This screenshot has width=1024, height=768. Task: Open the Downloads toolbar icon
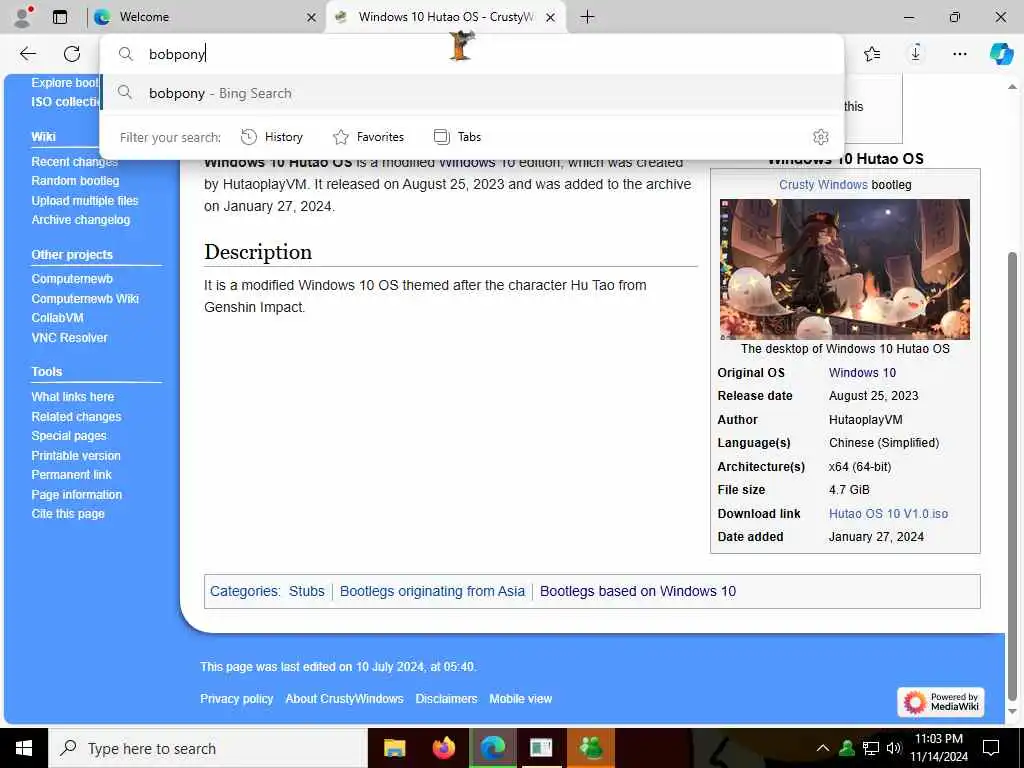coord(916,54)
